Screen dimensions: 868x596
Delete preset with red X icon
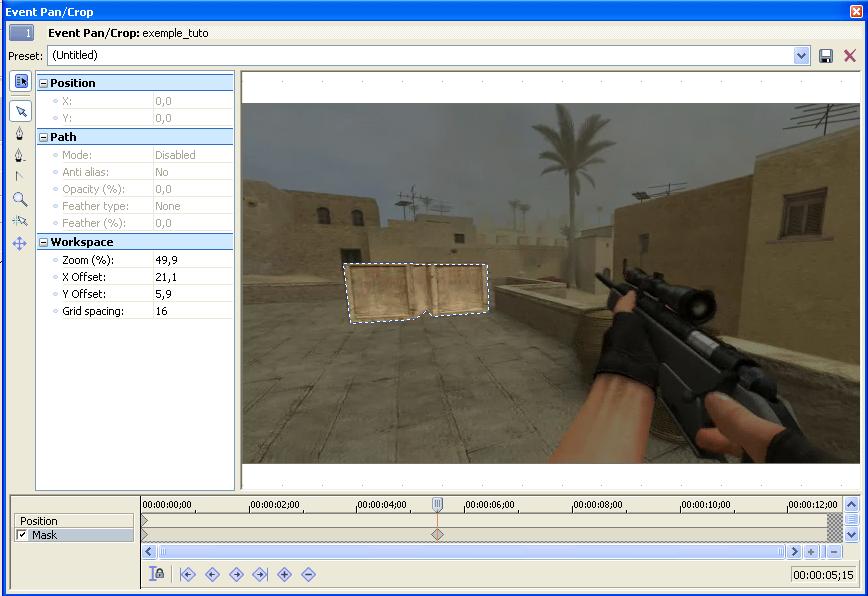click(x=850, y=56)
